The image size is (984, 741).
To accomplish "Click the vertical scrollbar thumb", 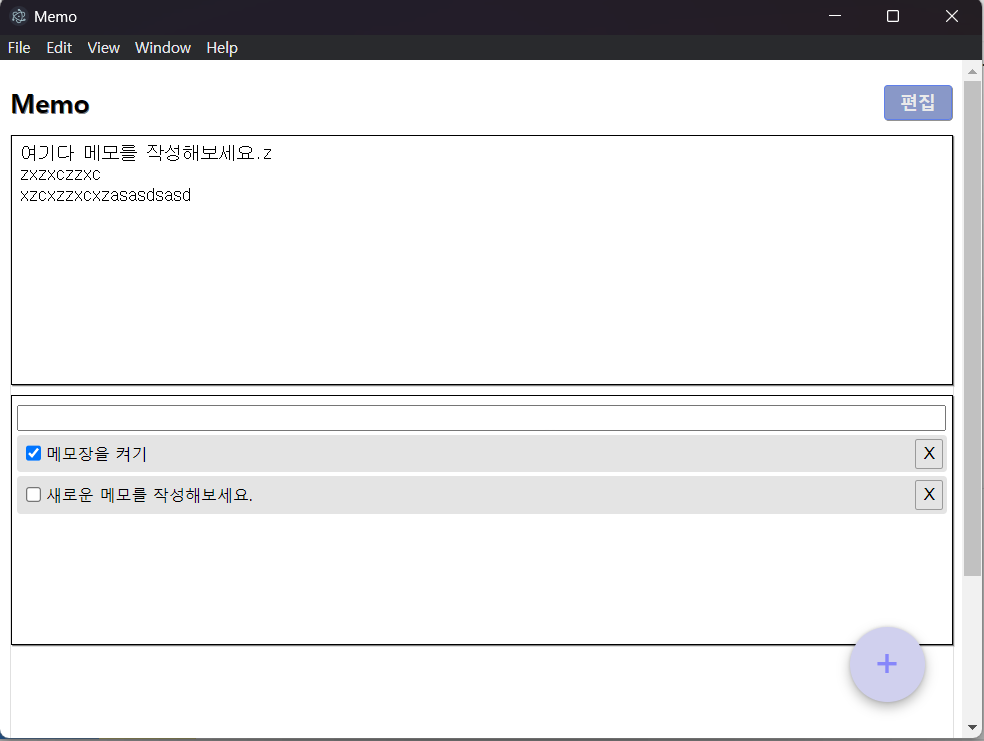I will pos(973,328).
